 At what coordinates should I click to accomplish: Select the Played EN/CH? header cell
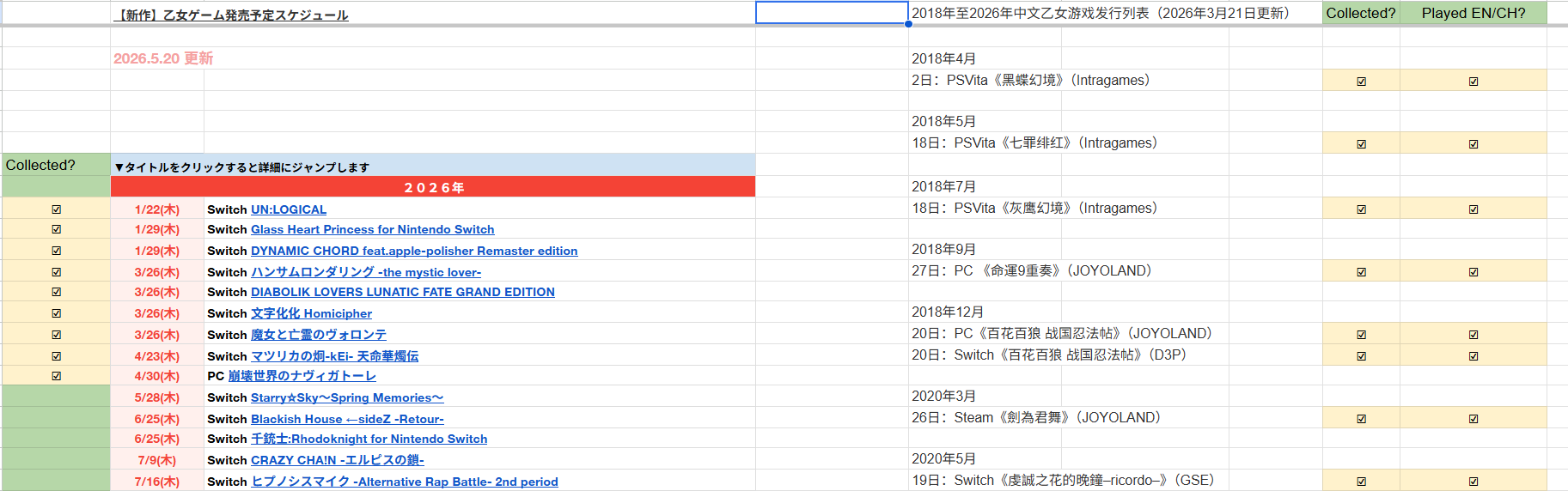(1473, 13)
